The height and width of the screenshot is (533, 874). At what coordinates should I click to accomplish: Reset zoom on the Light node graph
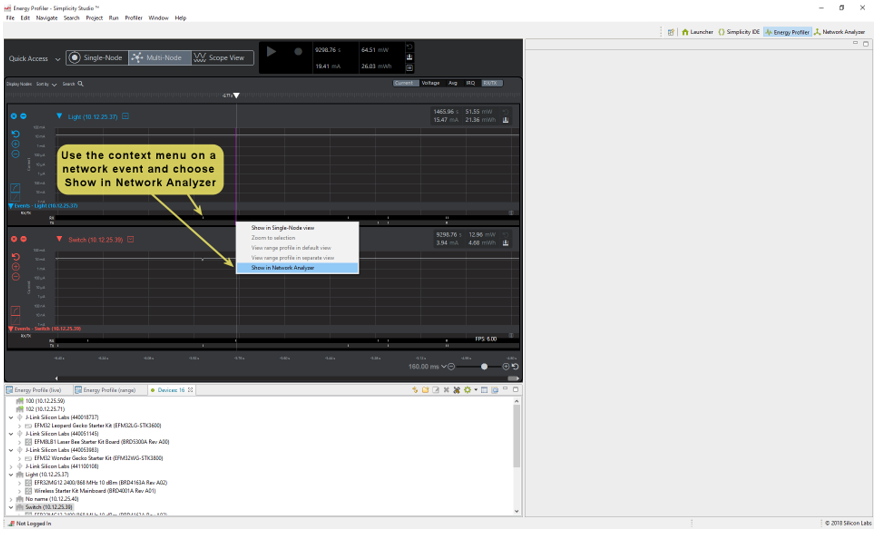tap(16, 134)
